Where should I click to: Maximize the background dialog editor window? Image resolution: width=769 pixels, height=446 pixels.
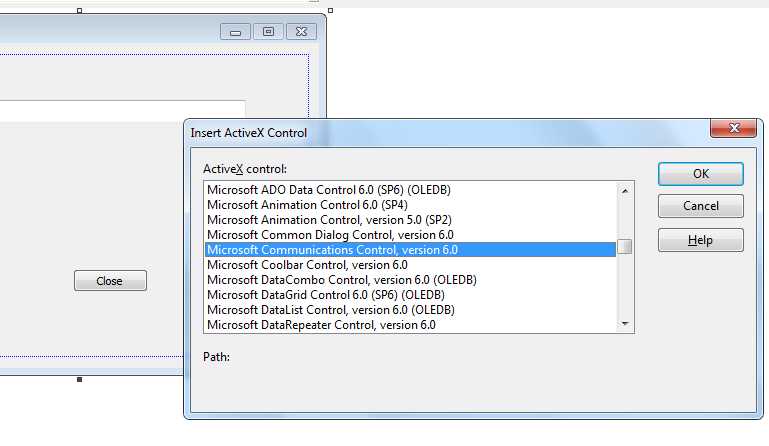(268, 32)
